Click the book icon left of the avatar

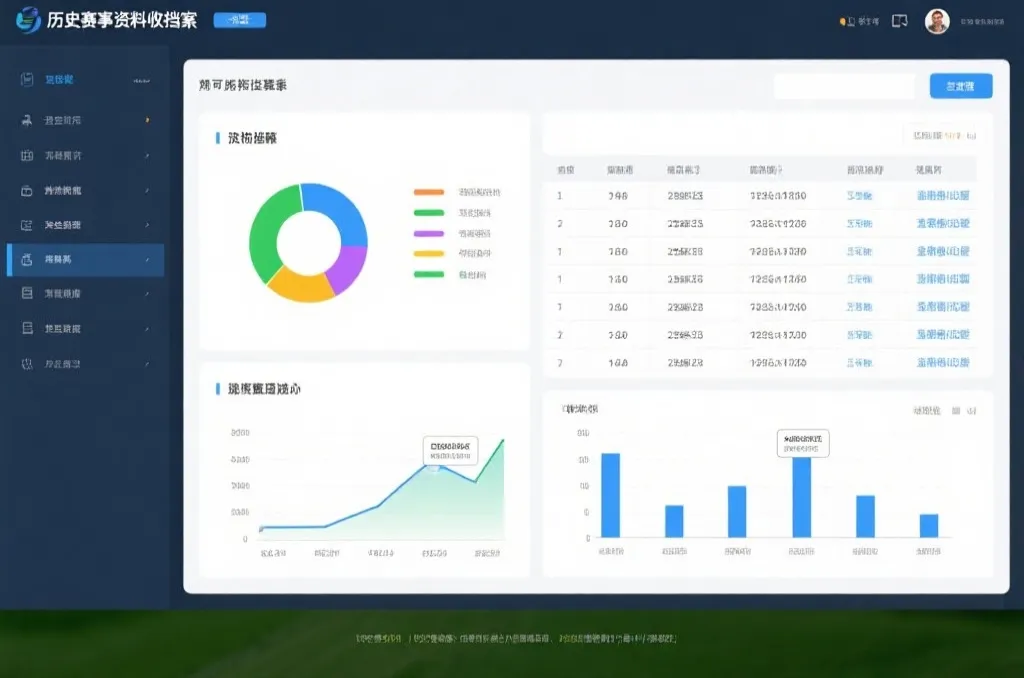coord(898,21)
